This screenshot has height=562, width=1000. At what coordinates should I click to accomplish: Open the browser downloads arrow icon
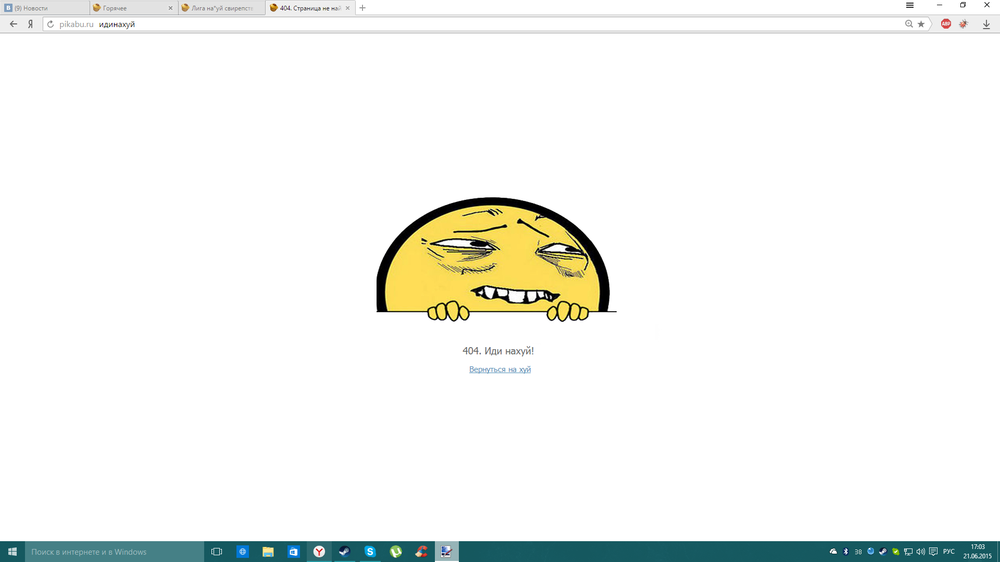(986, 24)
